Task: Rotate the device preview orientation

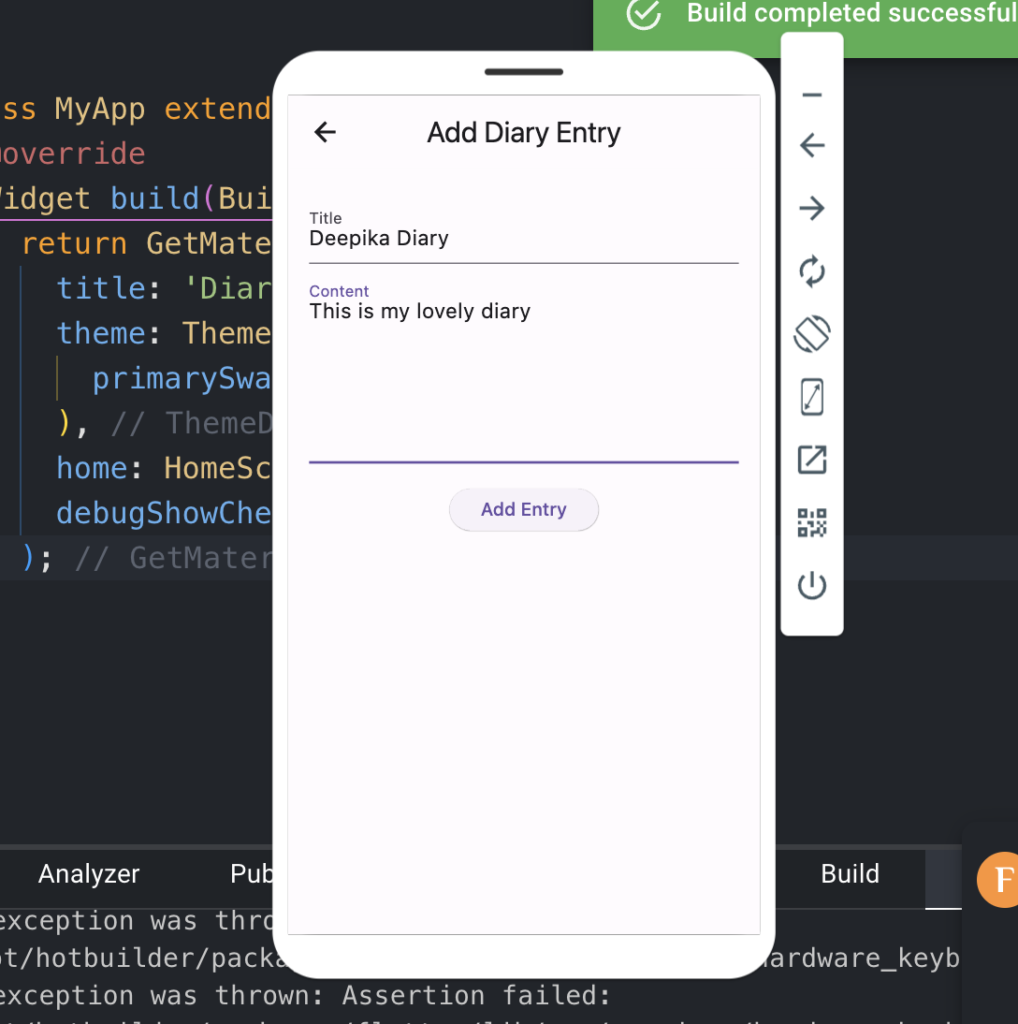Action: (x=812, y=334)
